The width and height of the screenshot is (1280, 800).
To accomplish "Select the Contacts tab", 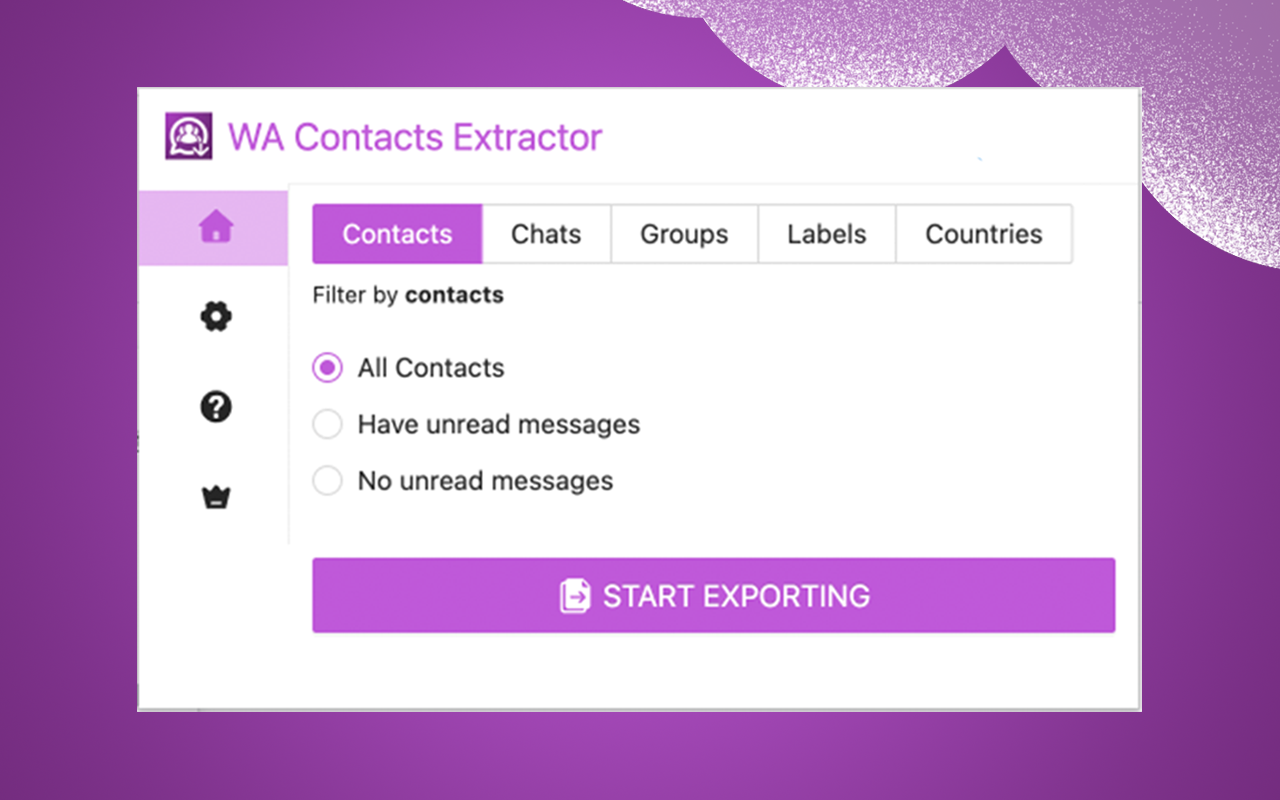I will point(397,233).
